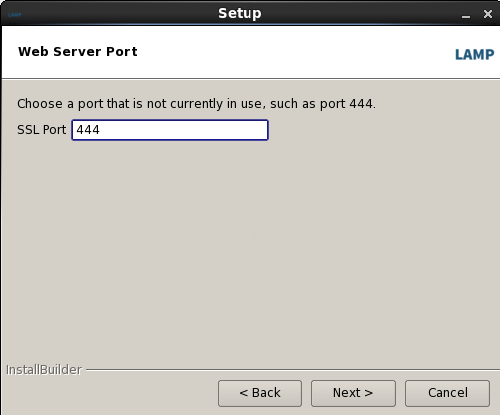The width and height of the screenshot is (500, 415).
Task: Click the blue LAMP logo in header
Action: tap(475, 55)
